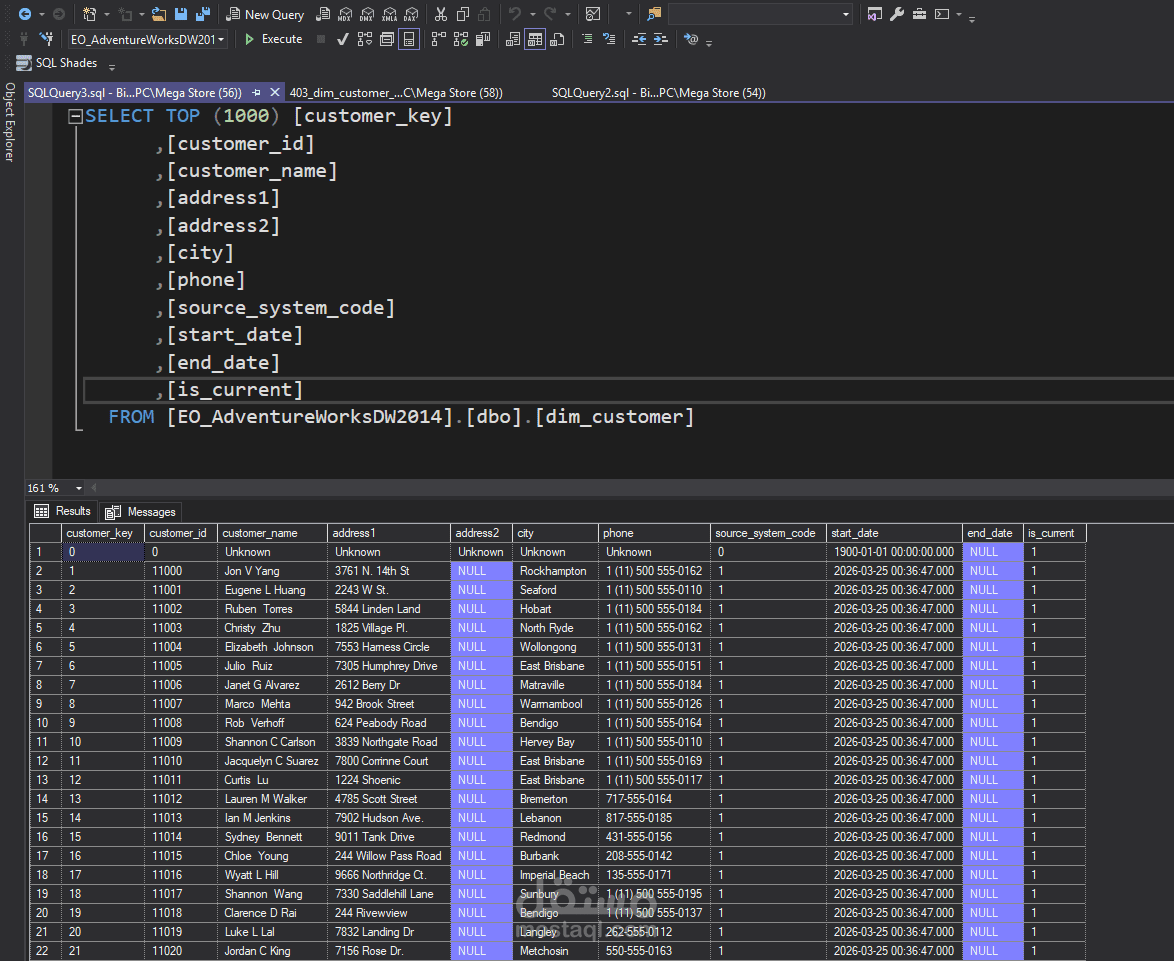Expand the 161 % zoom dropdown
This screenshot has width=1174, height=961.
click(x=81, y=488)
